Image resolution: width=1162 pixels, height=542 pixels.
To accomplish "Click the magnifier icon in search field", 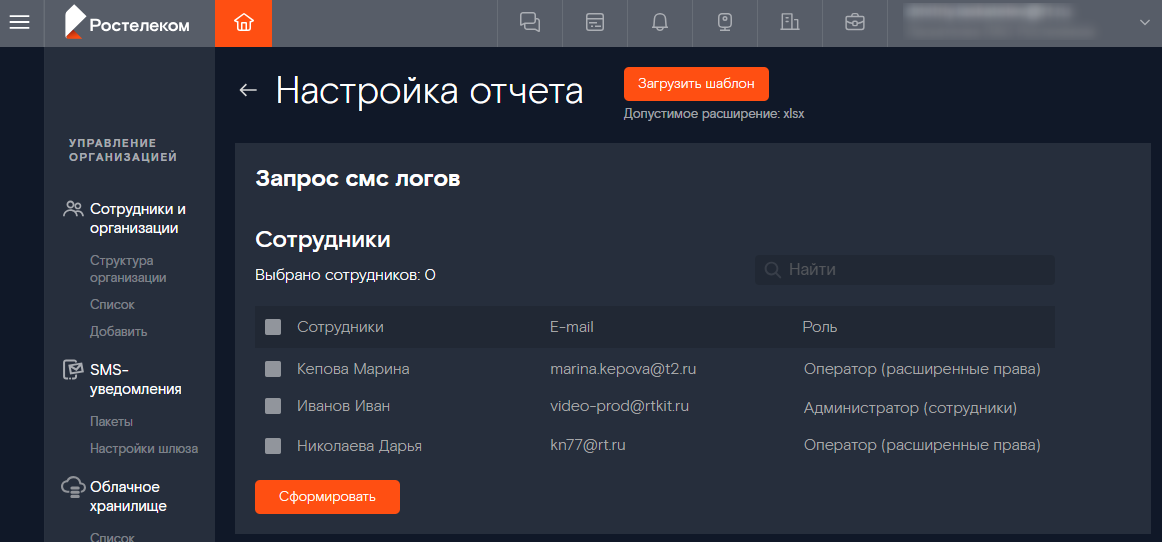I will pos(771,270).
